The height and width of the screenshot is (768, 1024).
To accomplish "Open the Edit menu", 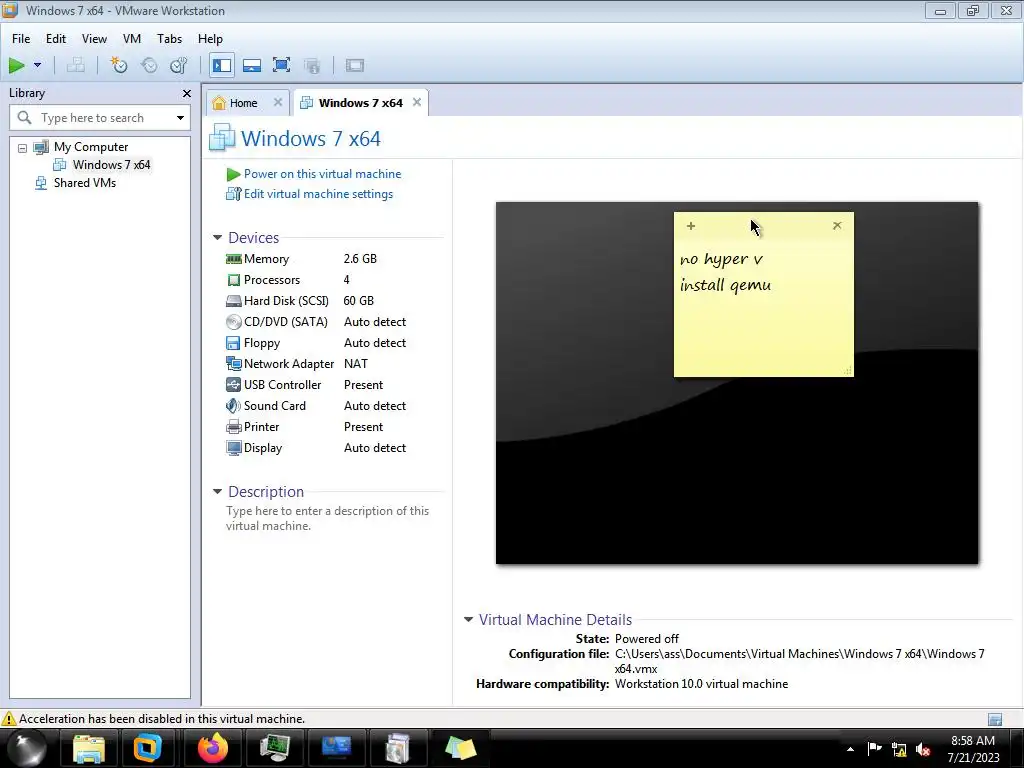I will 56,39.
